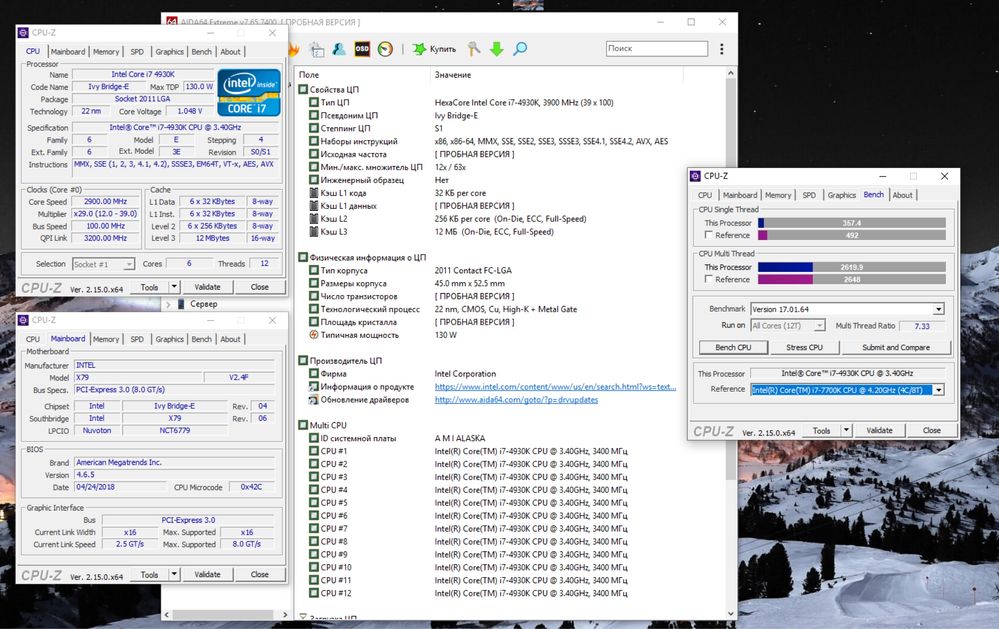Click the Кэш L3 row icon
Screen dimensions: 999x629
point(313,231)
